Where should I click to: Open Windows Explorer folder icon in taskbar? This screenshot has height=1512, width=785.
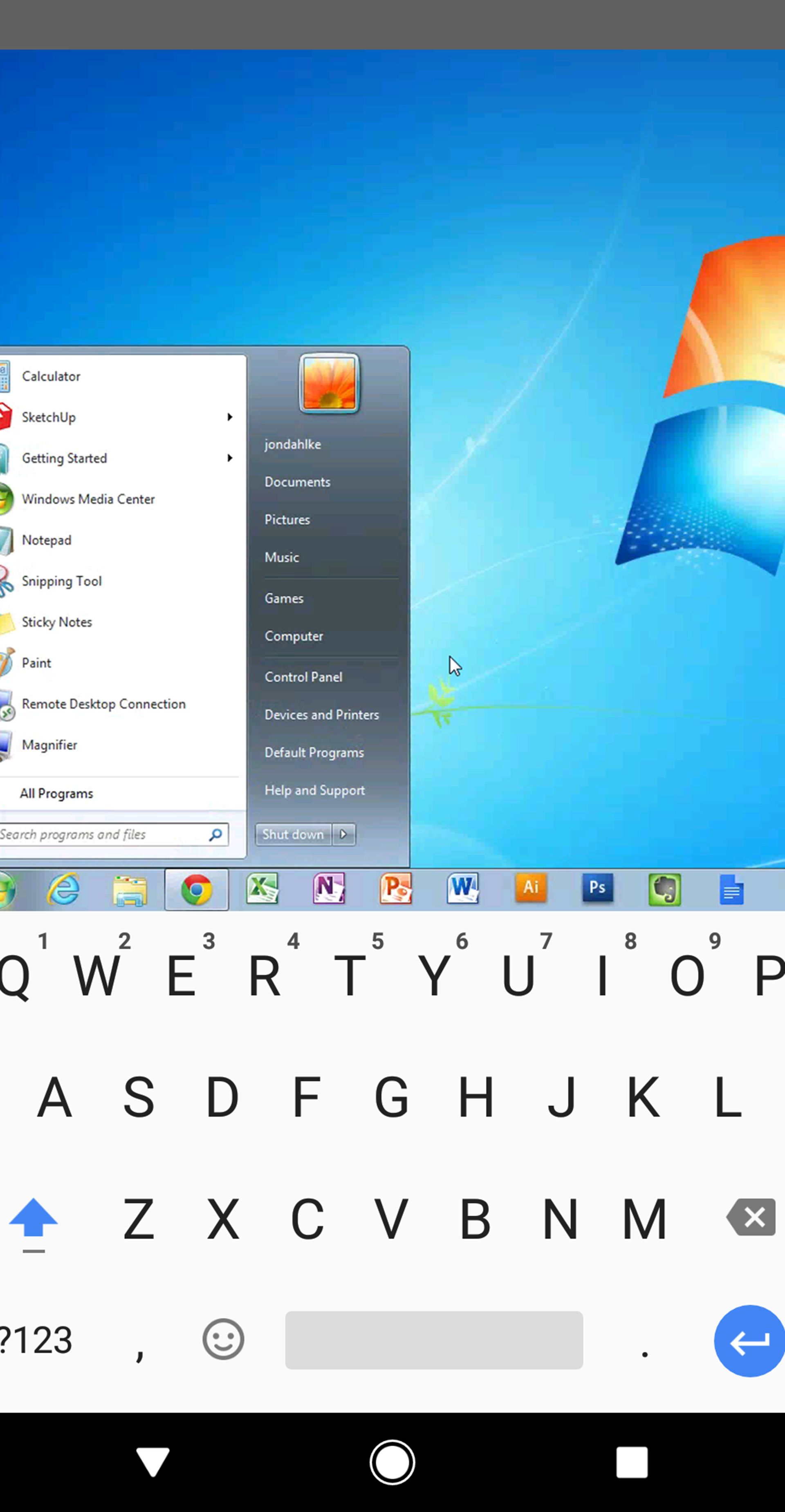(130, 890)
